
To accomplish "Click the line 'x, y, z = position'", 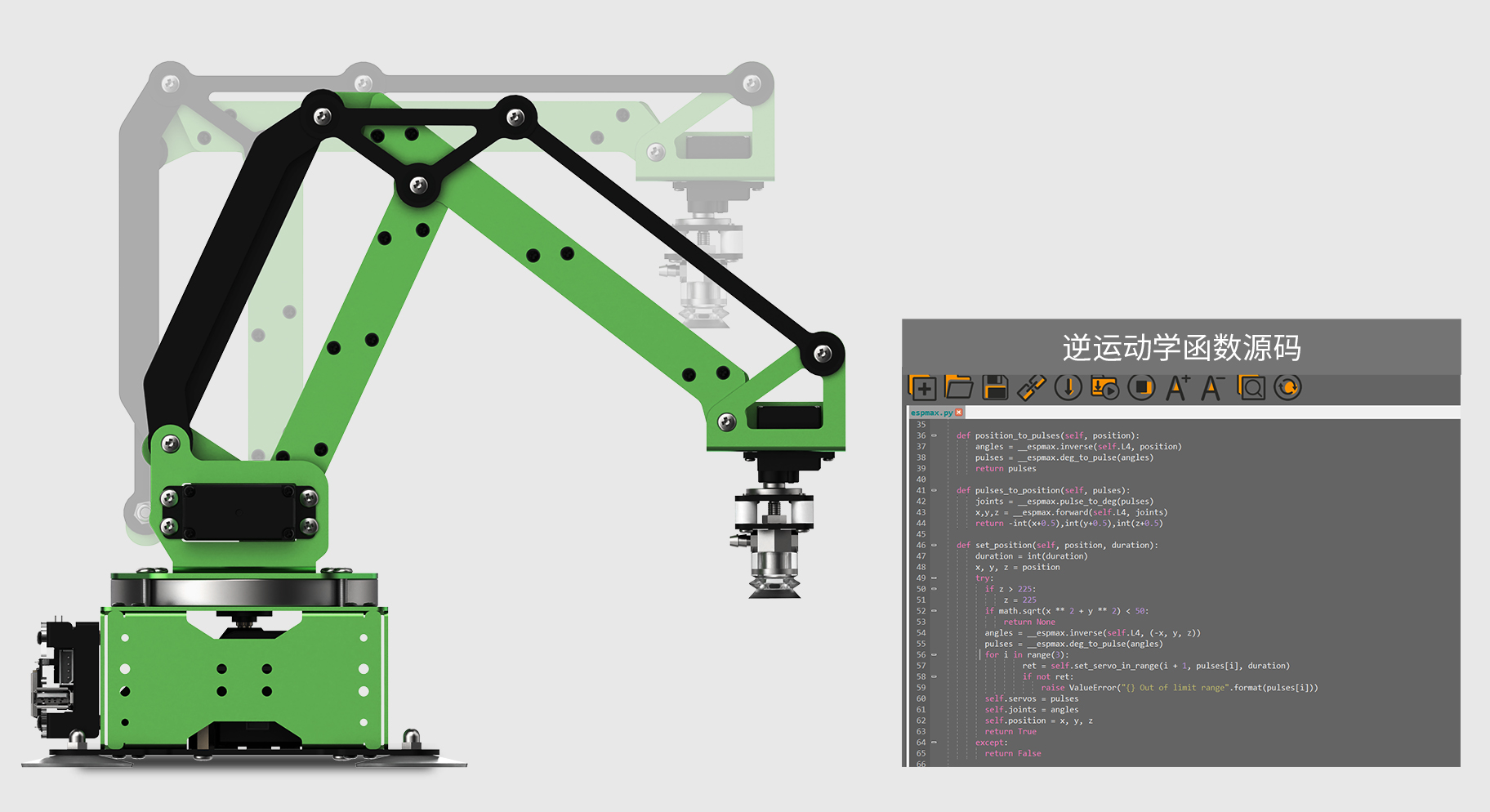I will click(1017, 567).
